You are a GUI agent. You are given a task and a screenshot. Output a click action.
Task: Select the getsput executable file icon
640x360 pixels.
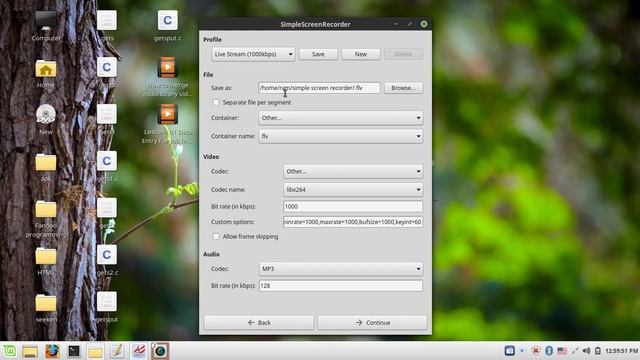click(107, 302)
